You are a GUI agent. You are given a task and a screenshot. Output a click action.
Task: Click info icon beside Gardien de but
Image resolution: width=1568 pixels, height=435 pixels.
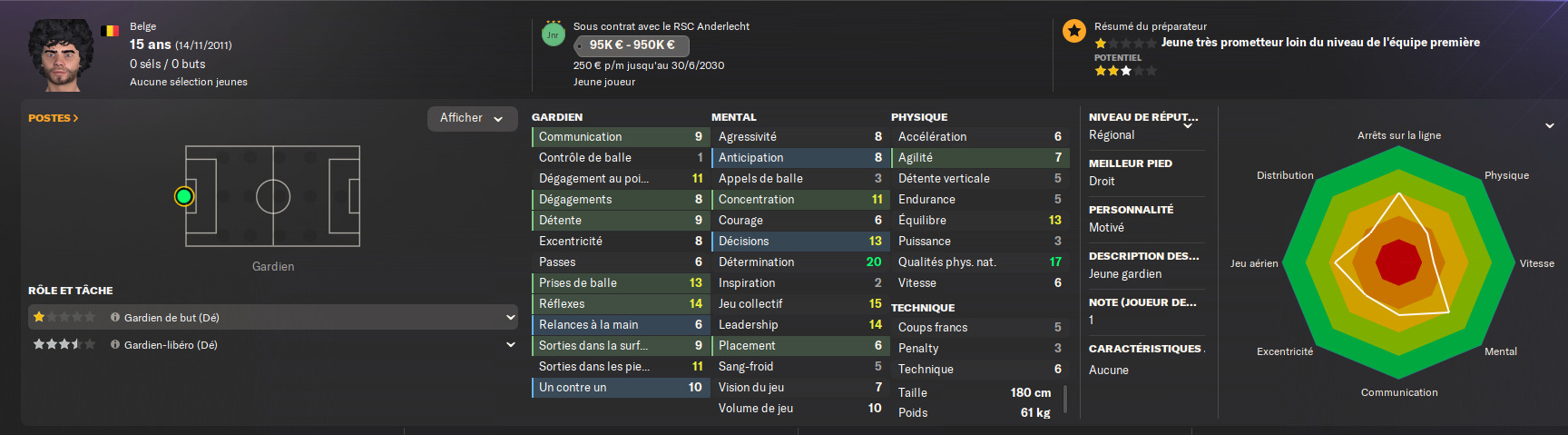[115, 318]
